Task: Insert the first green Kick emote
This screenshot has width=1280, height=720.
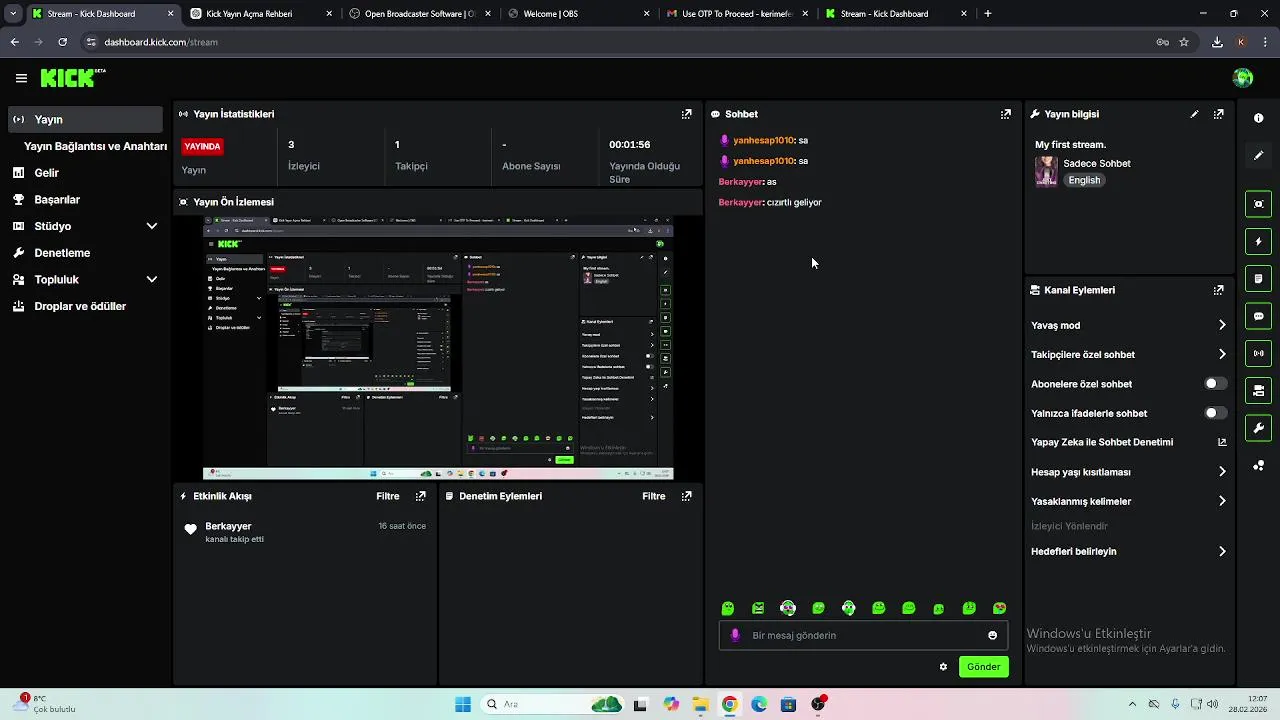Action: [728, 608]
